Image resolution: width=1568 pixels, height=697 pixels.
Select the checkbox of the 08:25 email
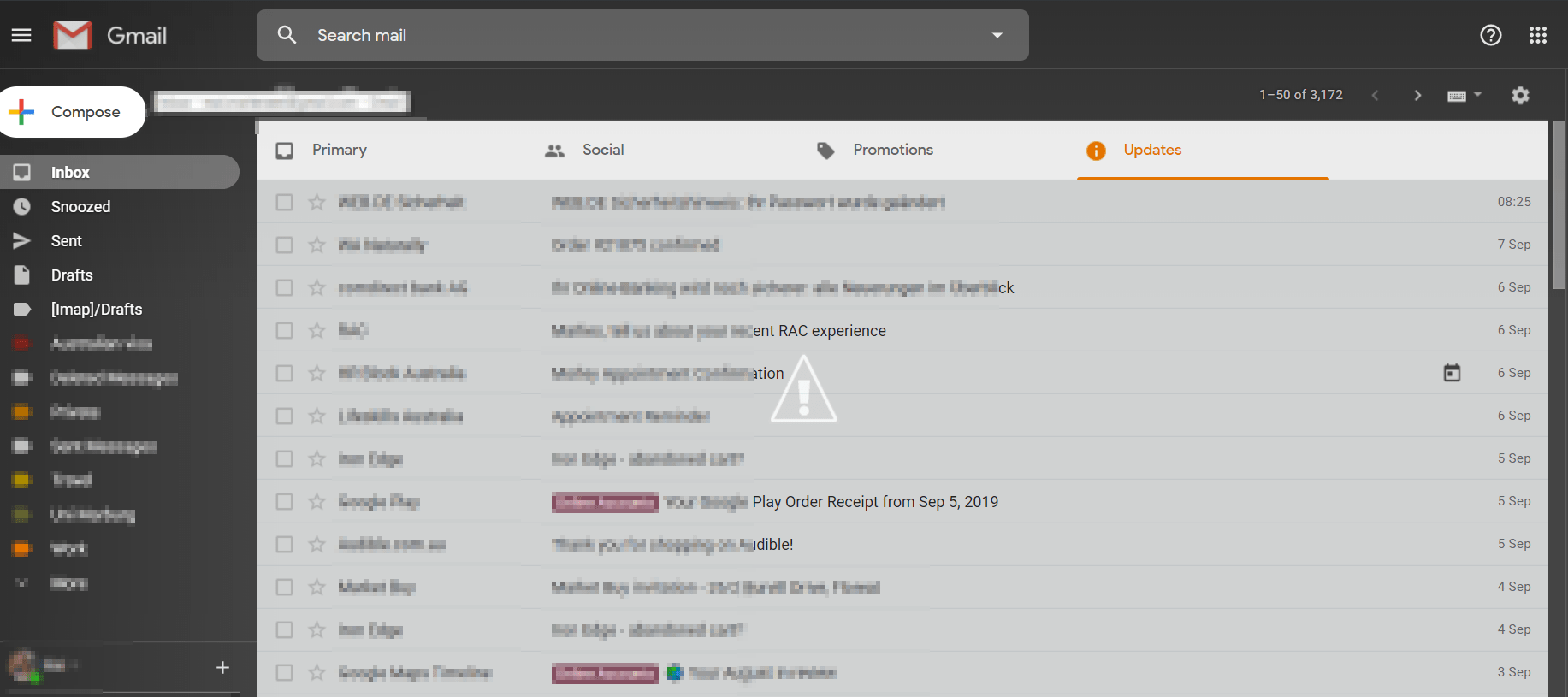(284, 202)
